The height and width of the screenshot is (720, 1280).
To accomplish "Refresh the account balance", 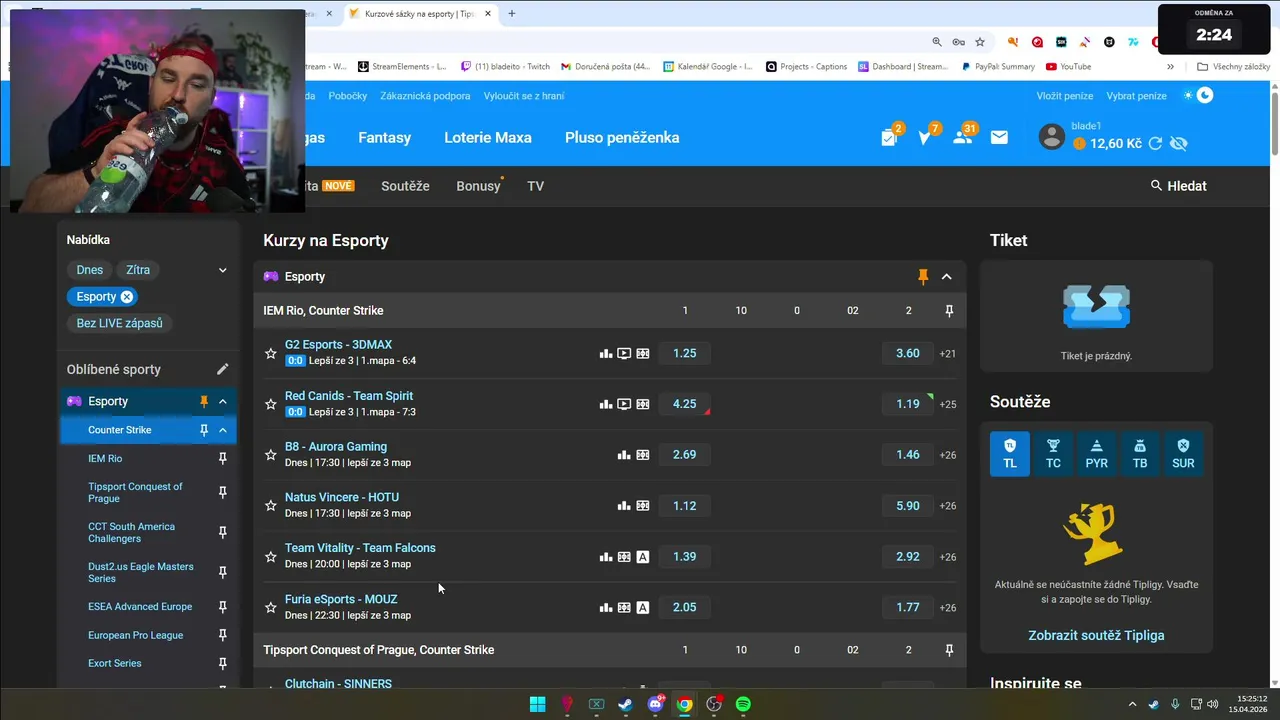I will (1155, 144).
